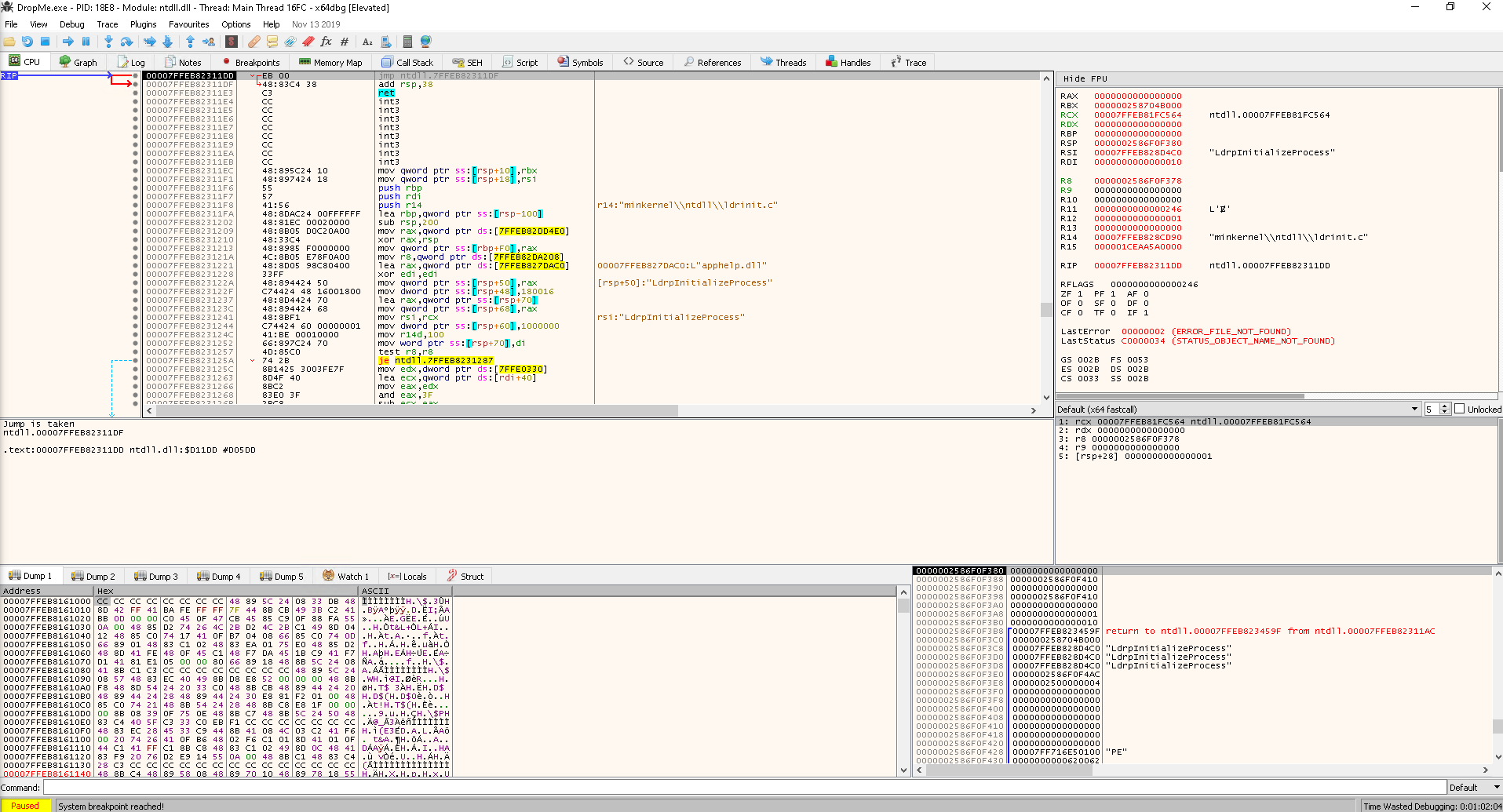Select the Locals tab
1503x812 pixels.
(x=407, y=576)
